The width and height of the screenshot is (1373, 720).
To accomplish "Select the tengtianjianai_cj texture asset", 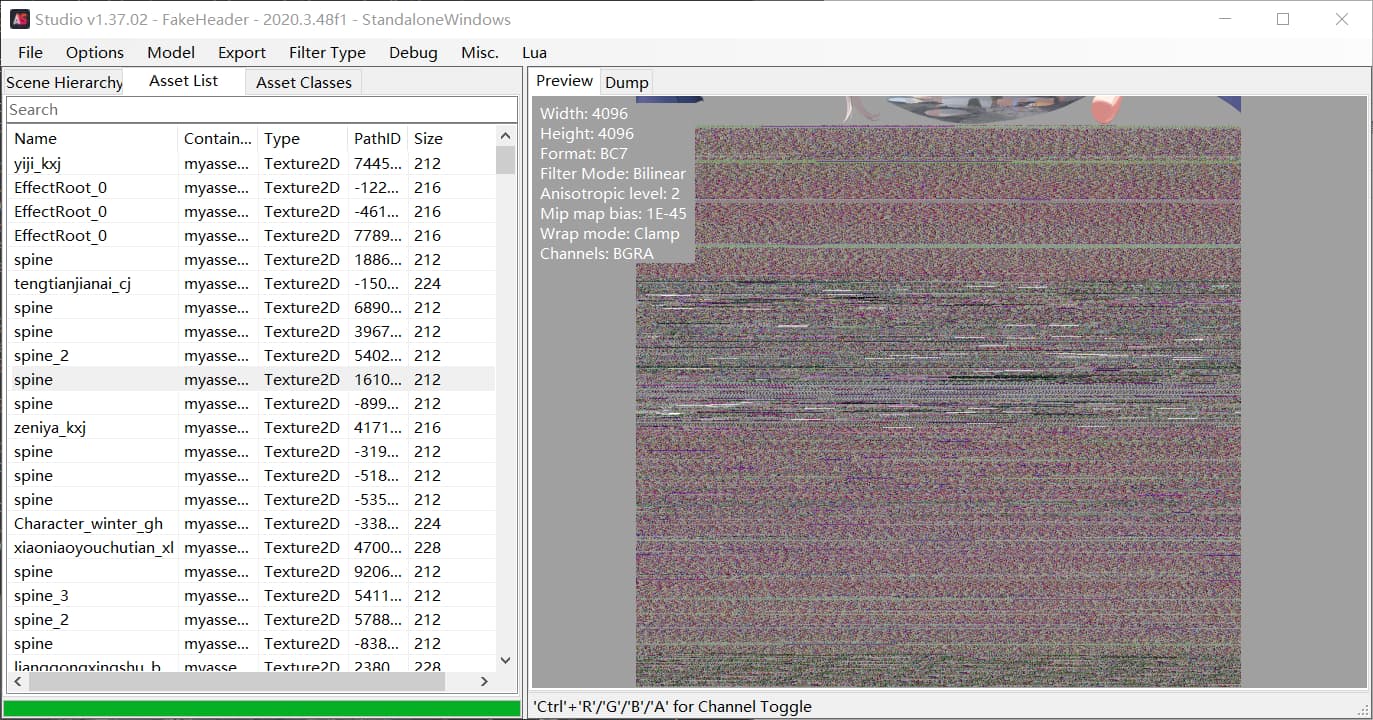I will point(72,284).
